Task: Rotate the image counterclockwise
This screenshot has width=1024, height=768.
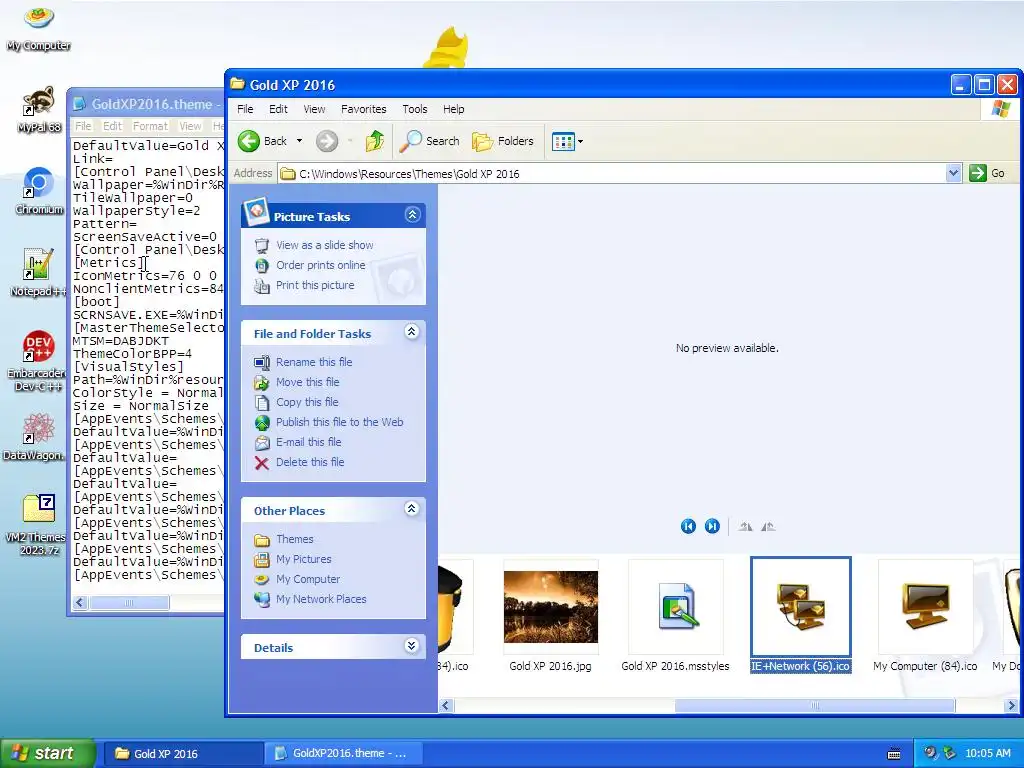Action: pyautogui.click(x=769, y=526)
